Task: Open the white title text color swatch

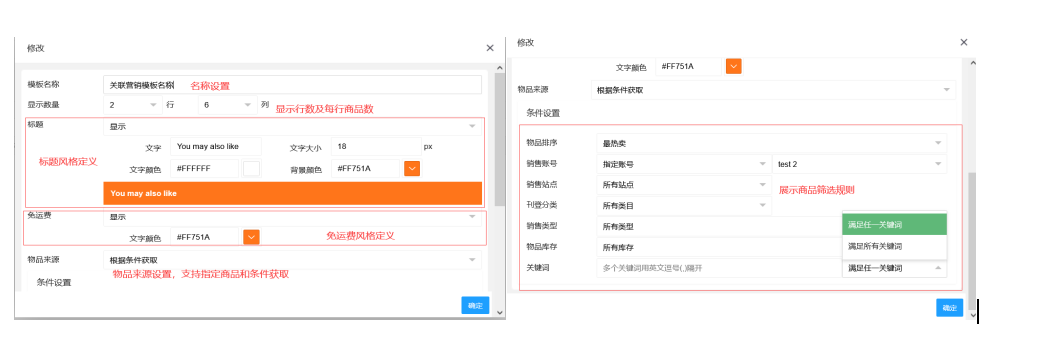Action: [x=251, y=169]
